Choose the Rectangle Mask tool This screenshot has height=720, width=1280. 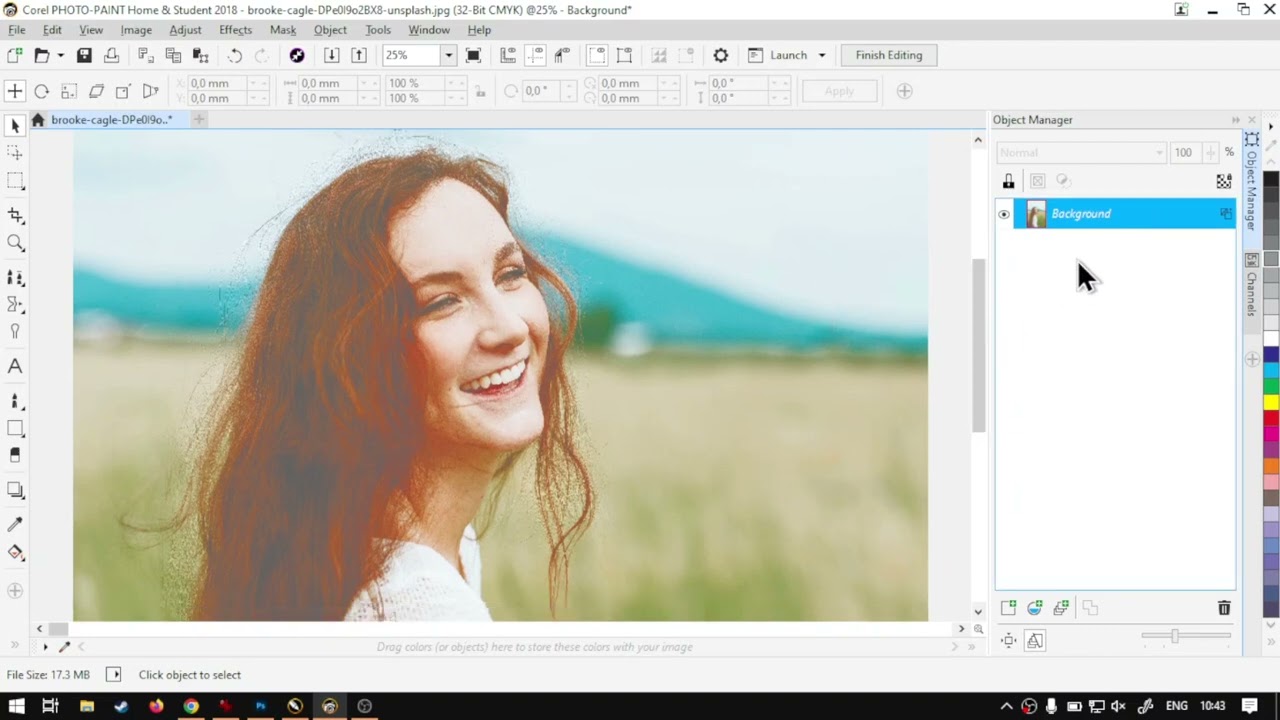coord(15,181)
